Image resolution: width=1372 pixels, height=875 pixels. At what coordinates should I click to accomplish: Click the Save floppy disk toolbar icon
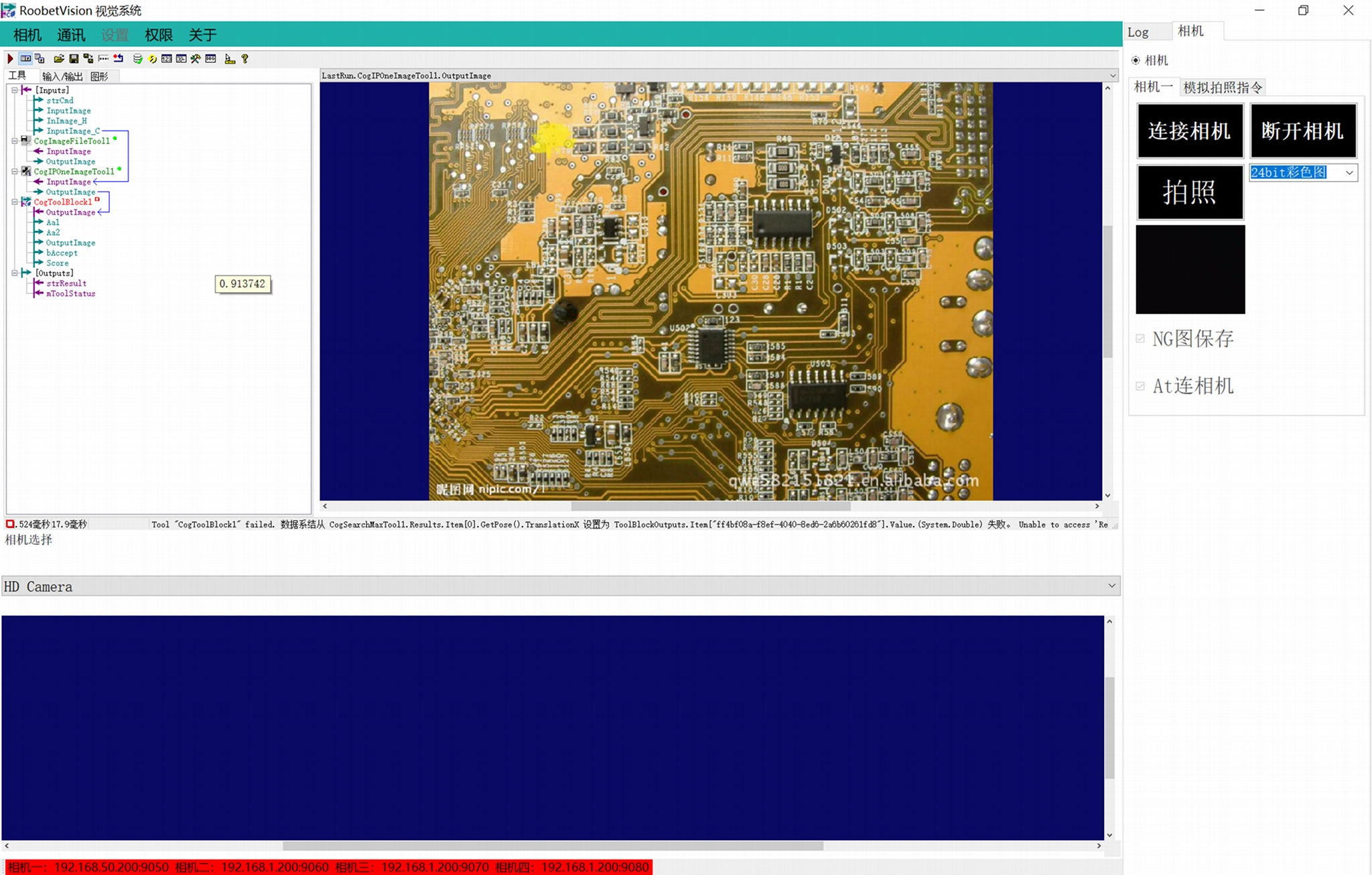coord(74,59)
